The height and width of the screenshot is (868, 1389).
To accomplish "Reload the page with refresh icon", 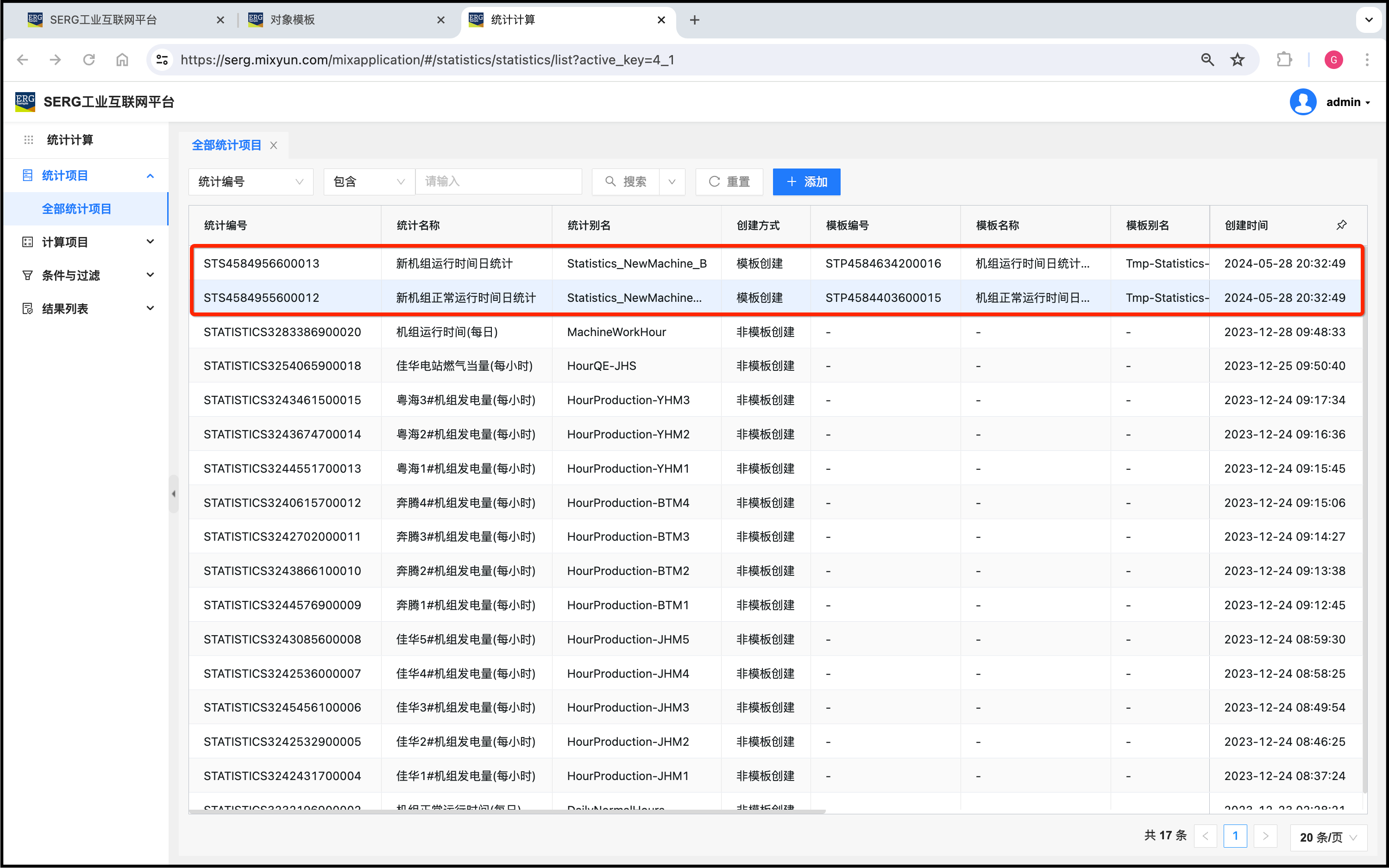I will (x=88, y=60).
